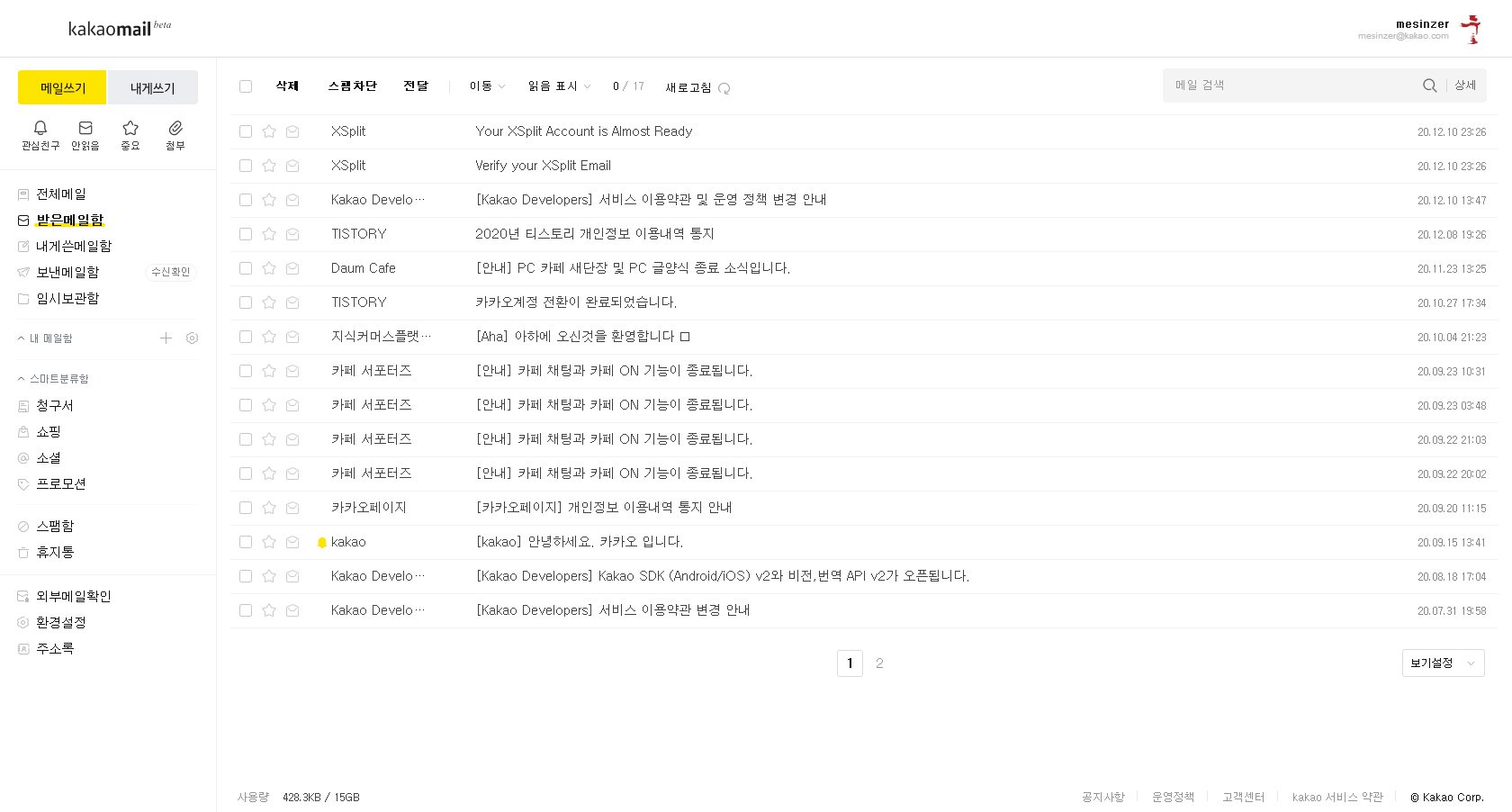Star the 카카오계정 전환이 완료되었습니다 mail
Screen dimensions: 1512x812
(x=268, y=302)
